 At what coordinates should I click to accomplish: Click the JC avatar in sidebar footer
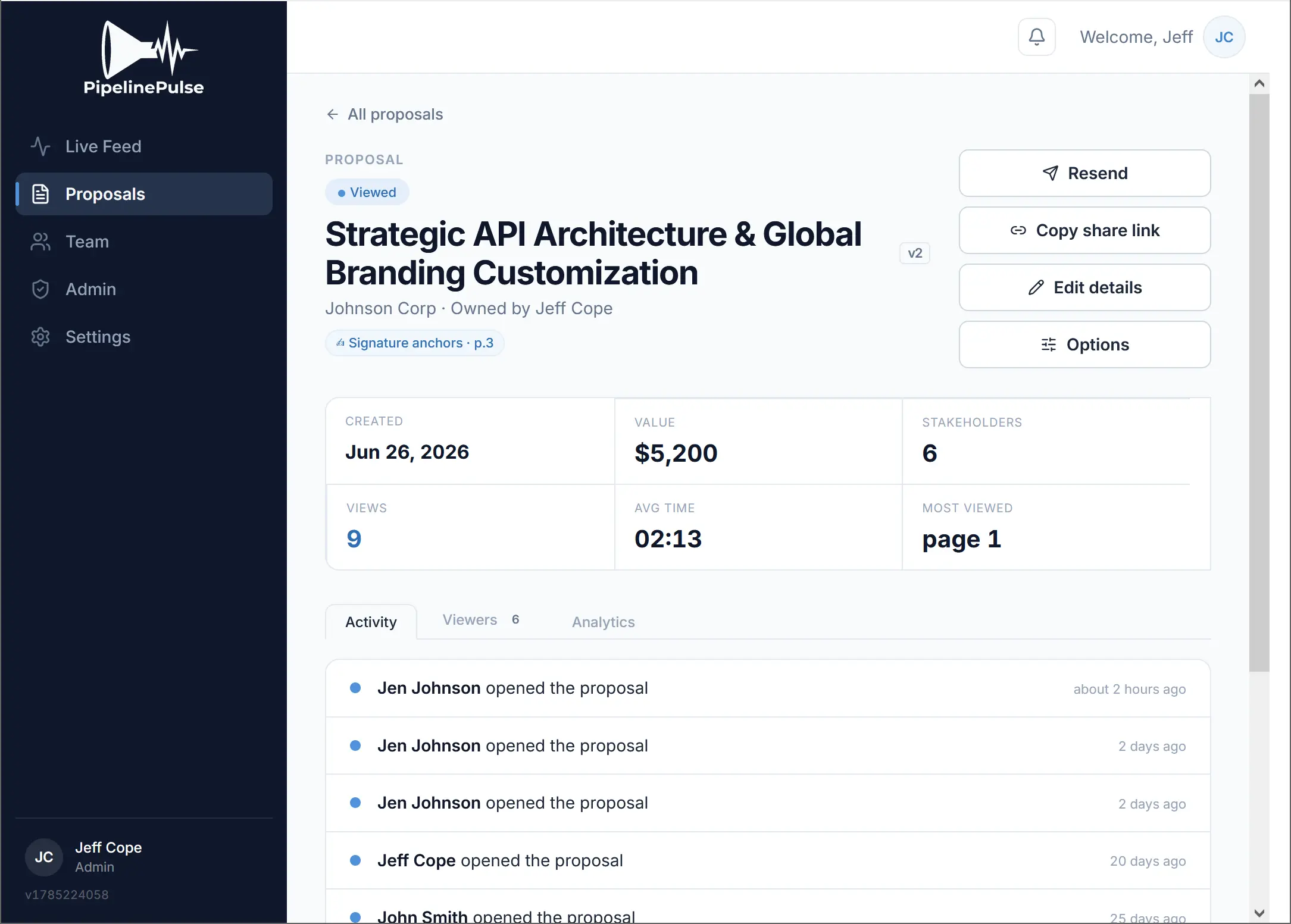[x=43, y=857]
